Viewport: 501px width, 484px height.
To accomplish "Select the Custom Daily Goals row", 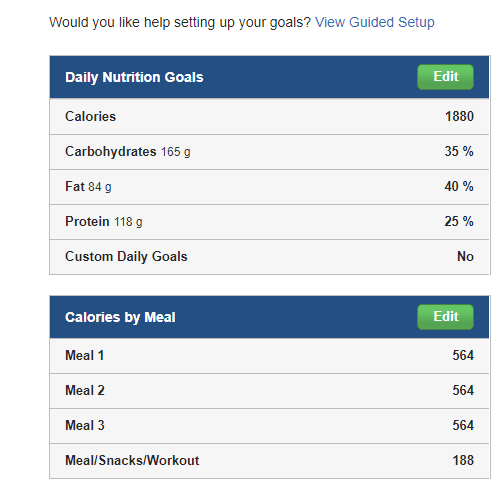I will pos(269,257).
